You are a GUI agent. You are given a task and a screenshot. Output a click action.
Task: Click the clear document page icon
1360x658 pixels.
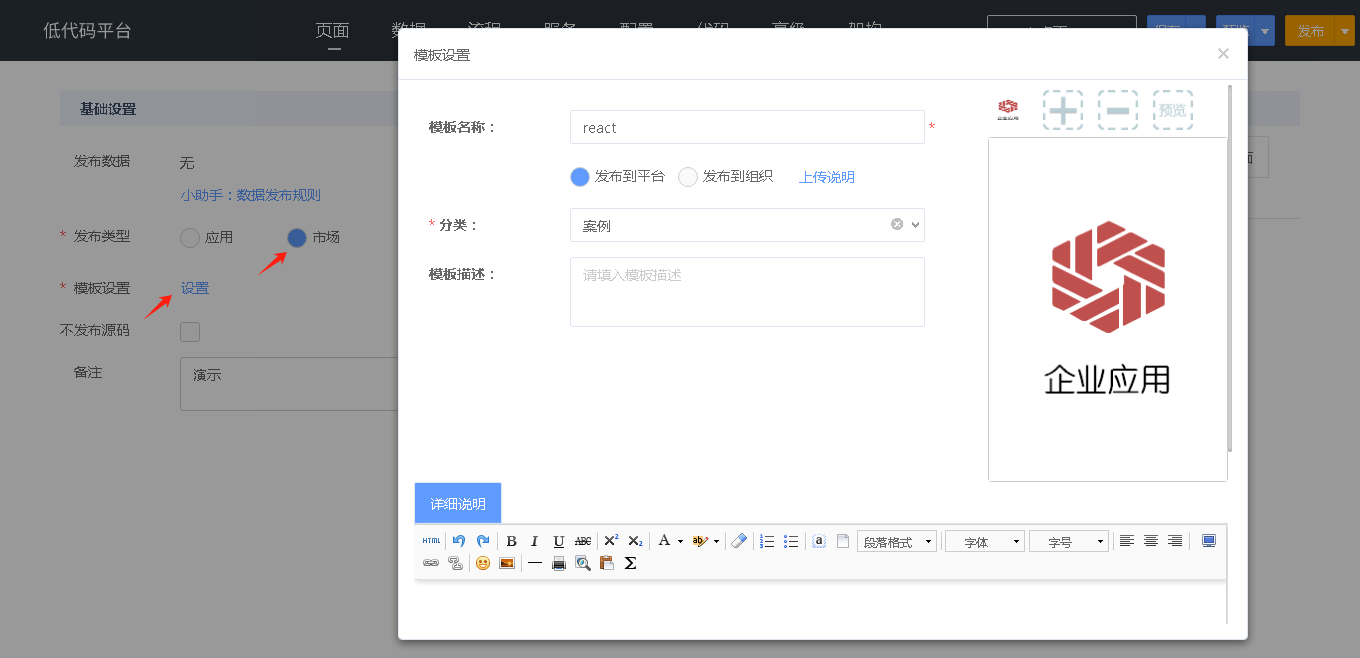click(843, 541)
